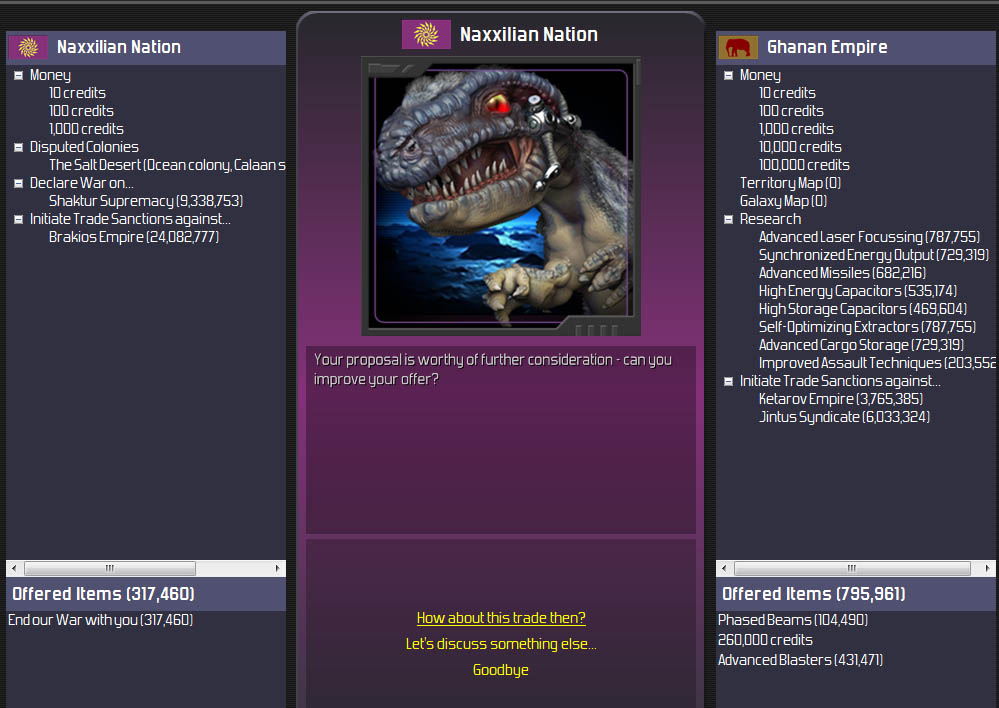The height and width of the screenshot is (708, 999).
Task: Click right arrow of Naxxilian panel scrollbar
Action: pyautogui.click(x=277, y=568)
